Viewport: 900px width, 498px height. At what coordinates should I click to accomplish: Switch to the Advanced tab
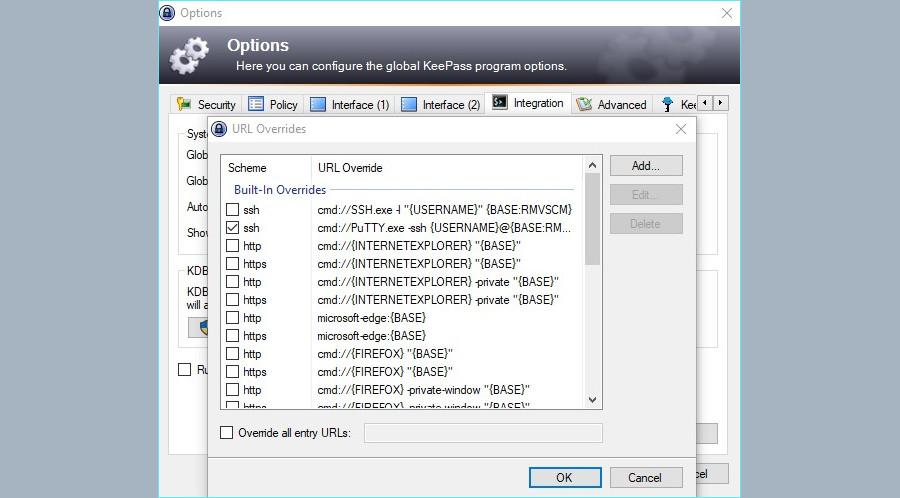point(612,104)
